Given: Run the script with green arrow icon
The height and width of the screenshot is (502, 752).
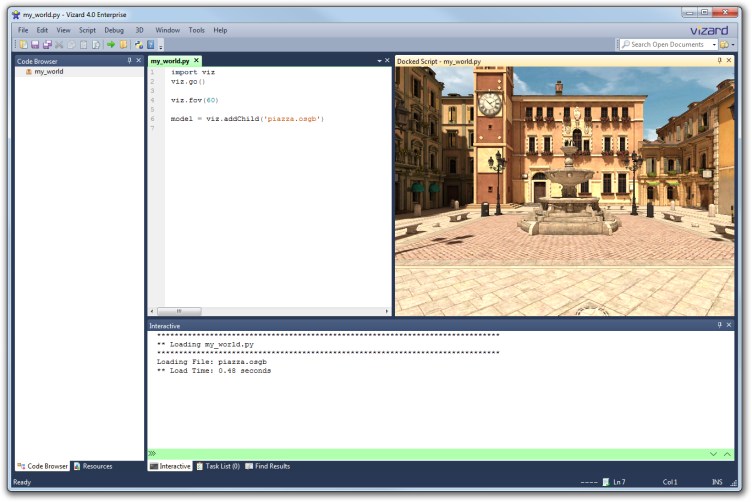Looking at the screenshot, I should pyautogui.click(x=111, y=45).
